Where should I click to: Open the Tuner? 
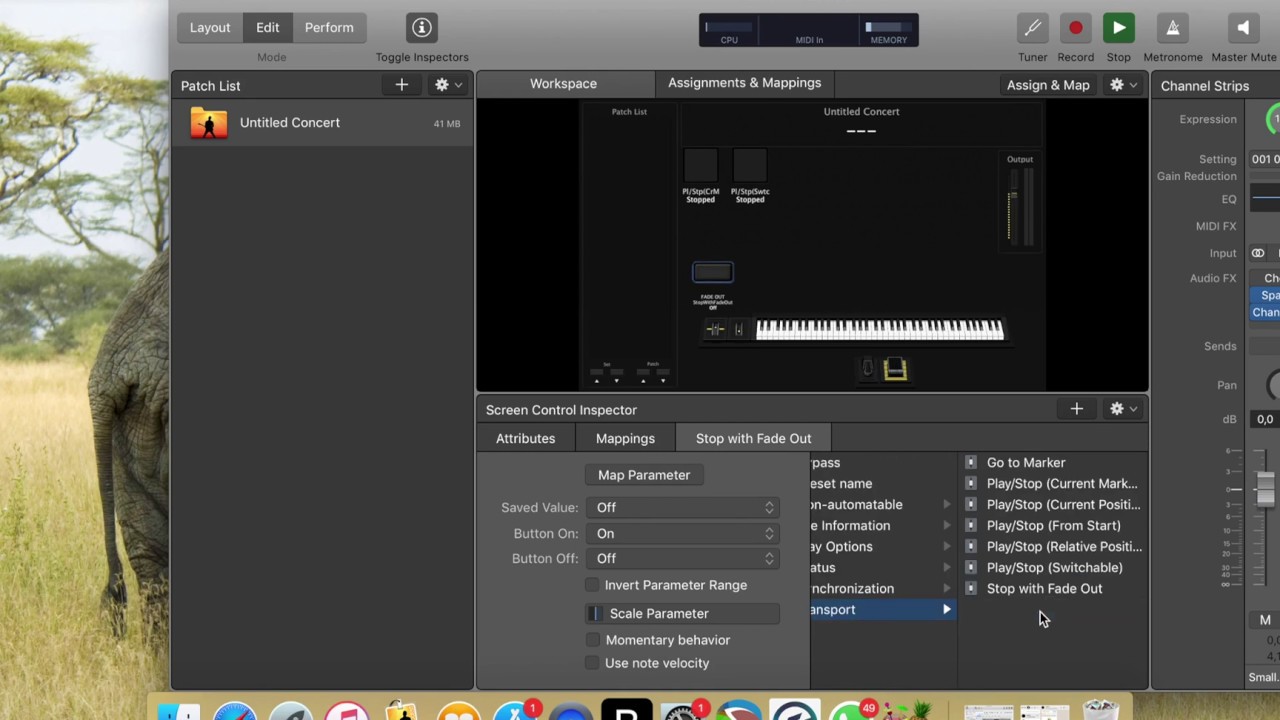pos(1032,28)
